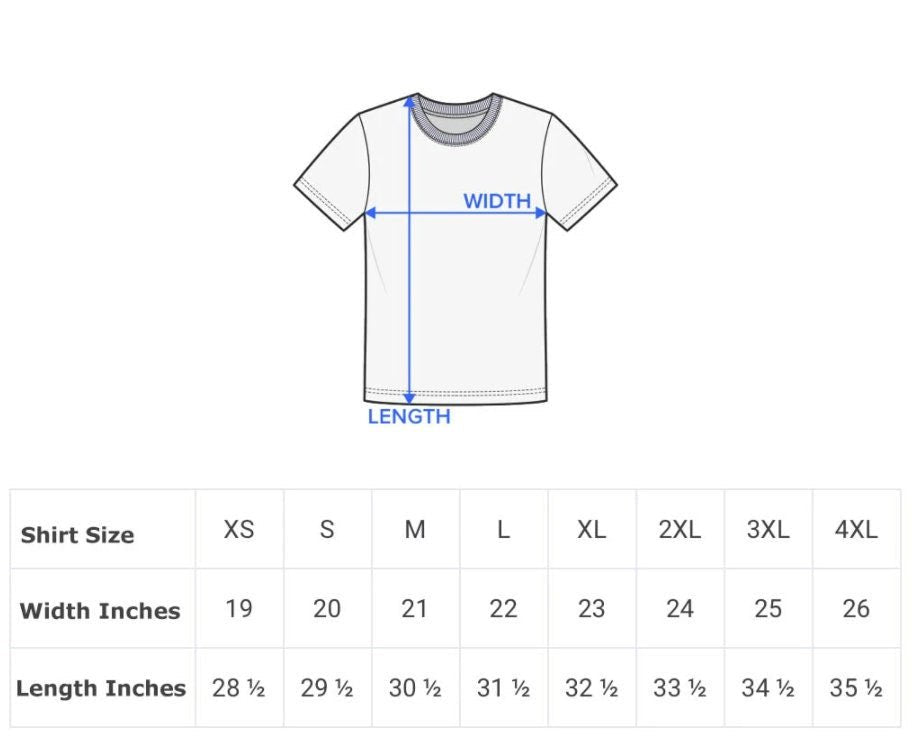Click the Length Inches row header
Image resolution: width=920 pixels, height=750 pixels.
pyautogui.click(x=101, y=688)
